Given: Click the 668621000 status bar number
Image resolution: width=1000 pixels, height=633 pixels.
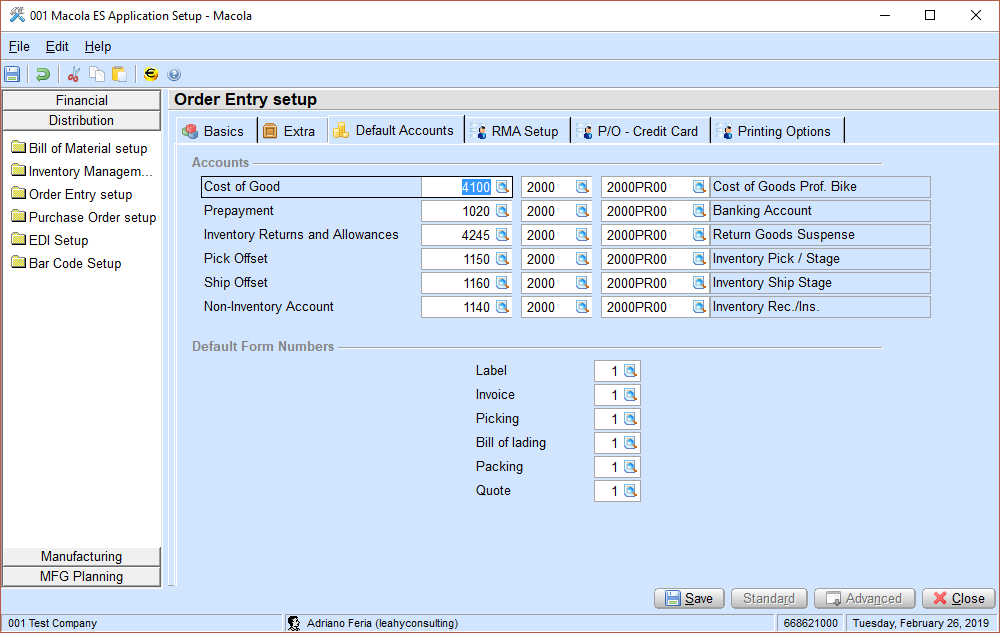Looking at the screenshot, I should pos(810,623).
